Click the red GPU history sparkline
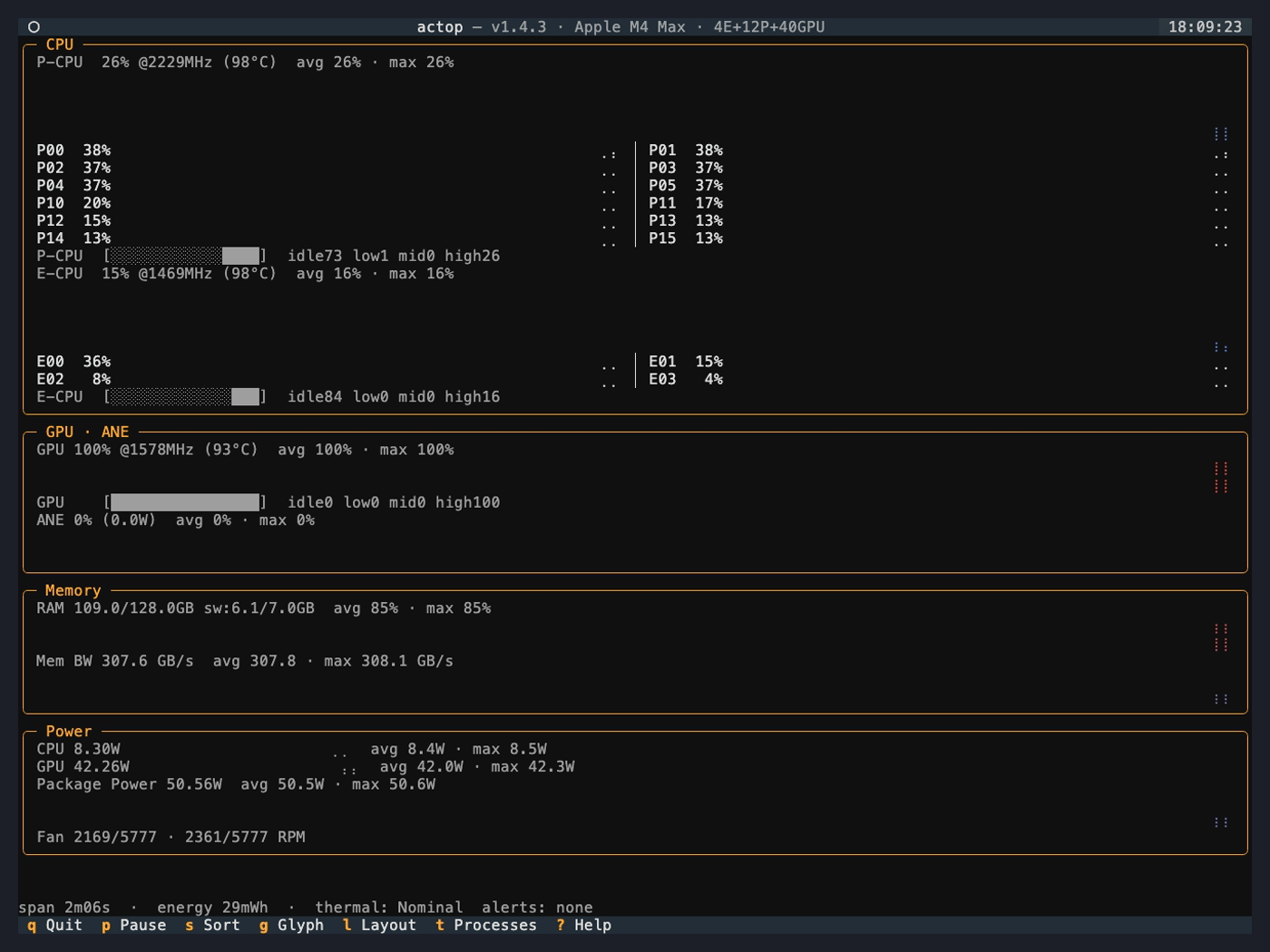The image size is (1270, 952). pyautogui.click(x=1221, y=477)
